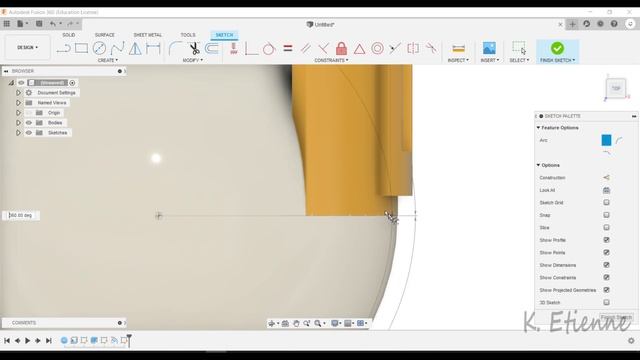The height and width of the screenshot is (360, 640).
Task: Apply the Fix/Unfix lock constraint
Action: [341, 49]
